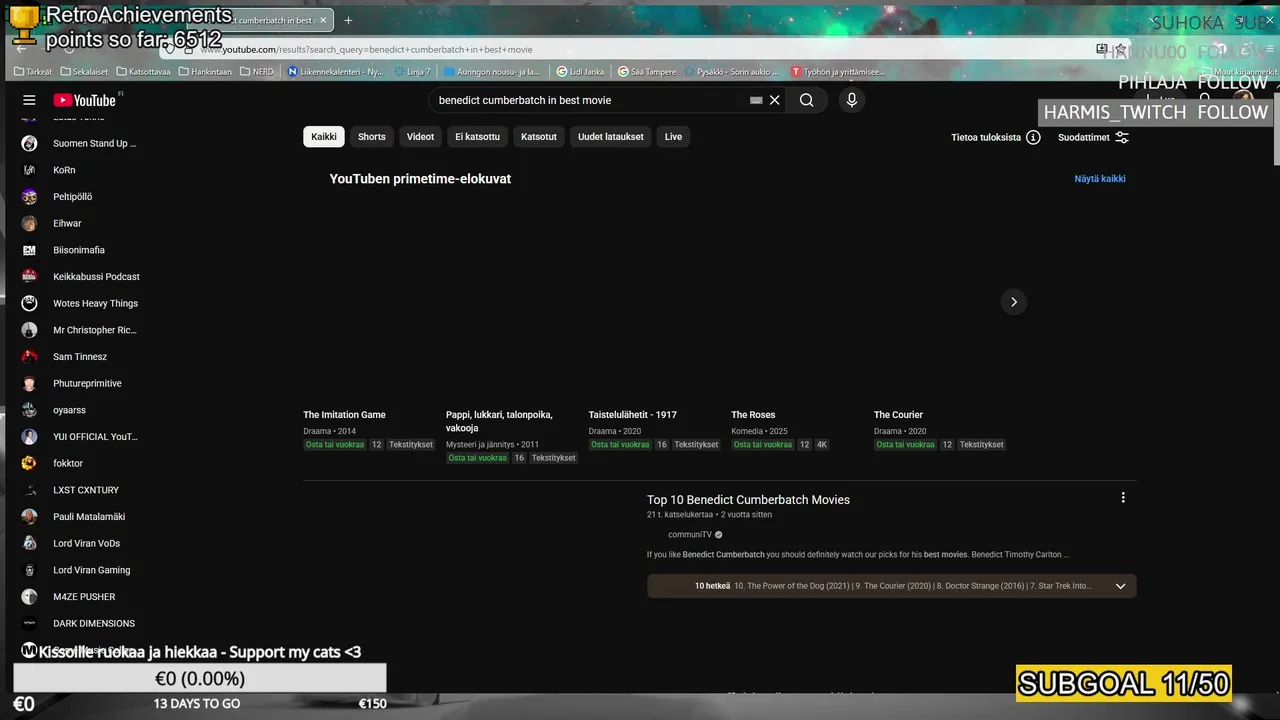Viewport: 1280px width, 720px height.
Task: Clear the search query with the X
Action: [774, 100]
